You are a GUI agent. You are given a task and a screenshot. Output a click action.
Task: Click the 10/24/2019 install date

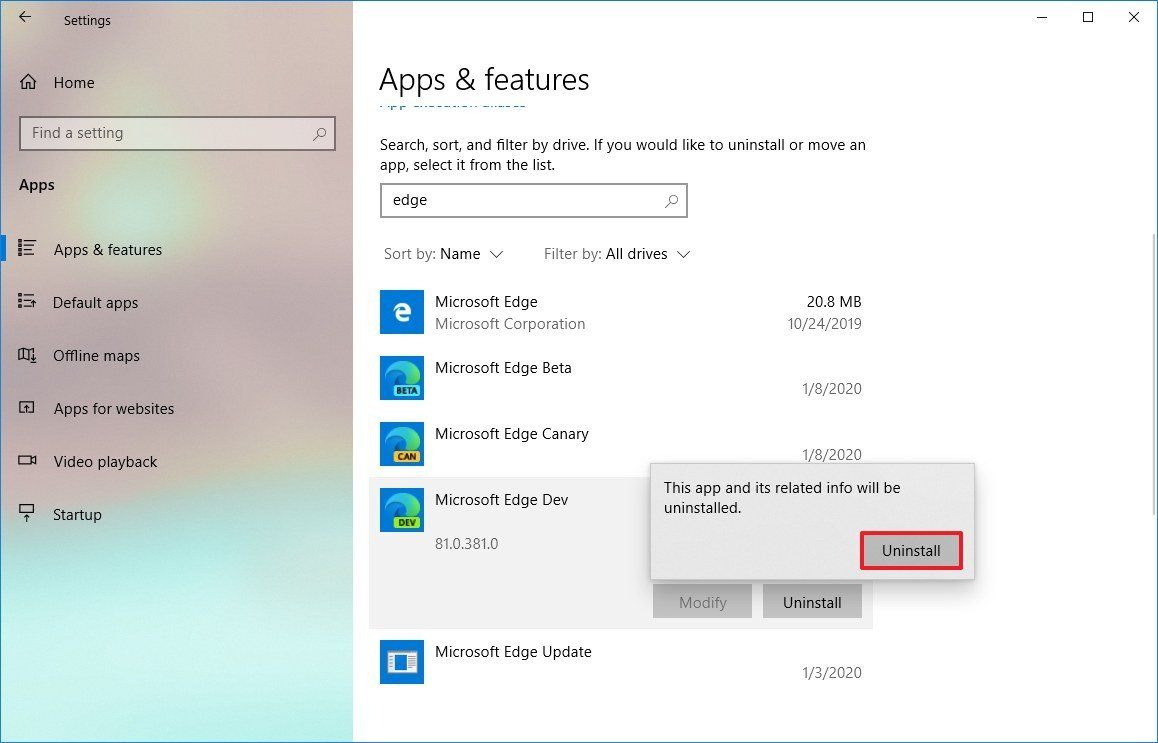point(824,323)
